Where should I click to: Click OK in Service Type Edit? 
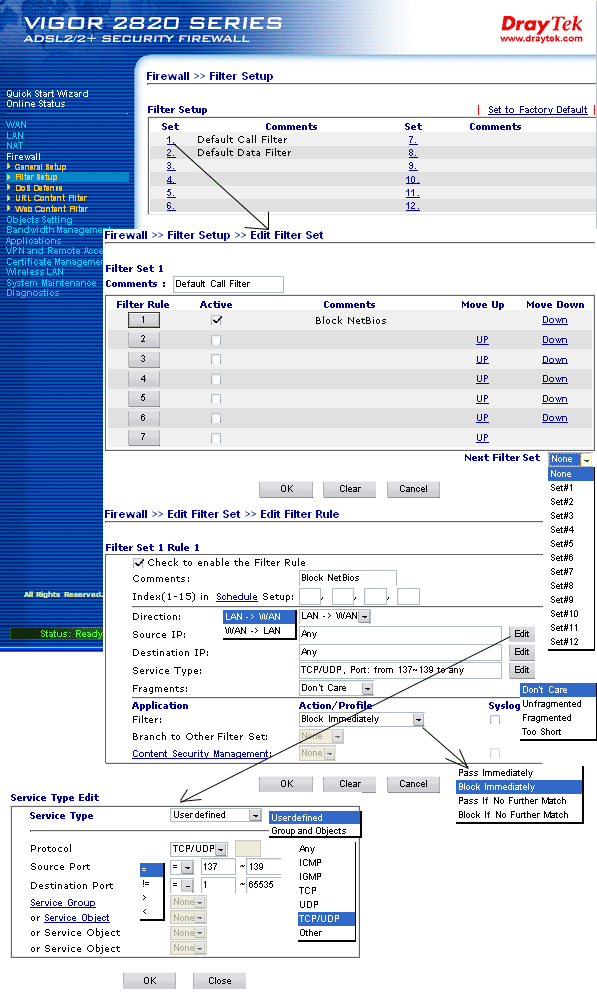[x=149, y=981]
